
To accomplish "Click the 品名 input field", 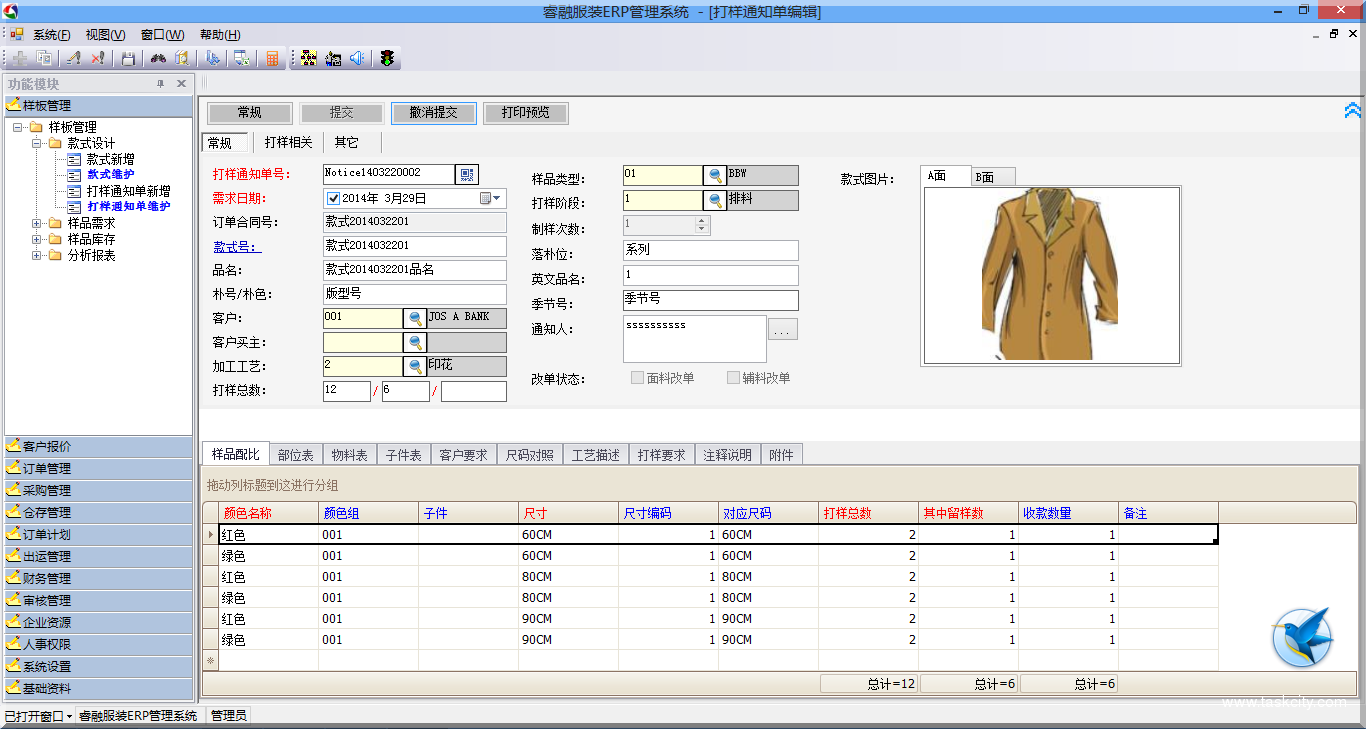I will click(414, 270).
